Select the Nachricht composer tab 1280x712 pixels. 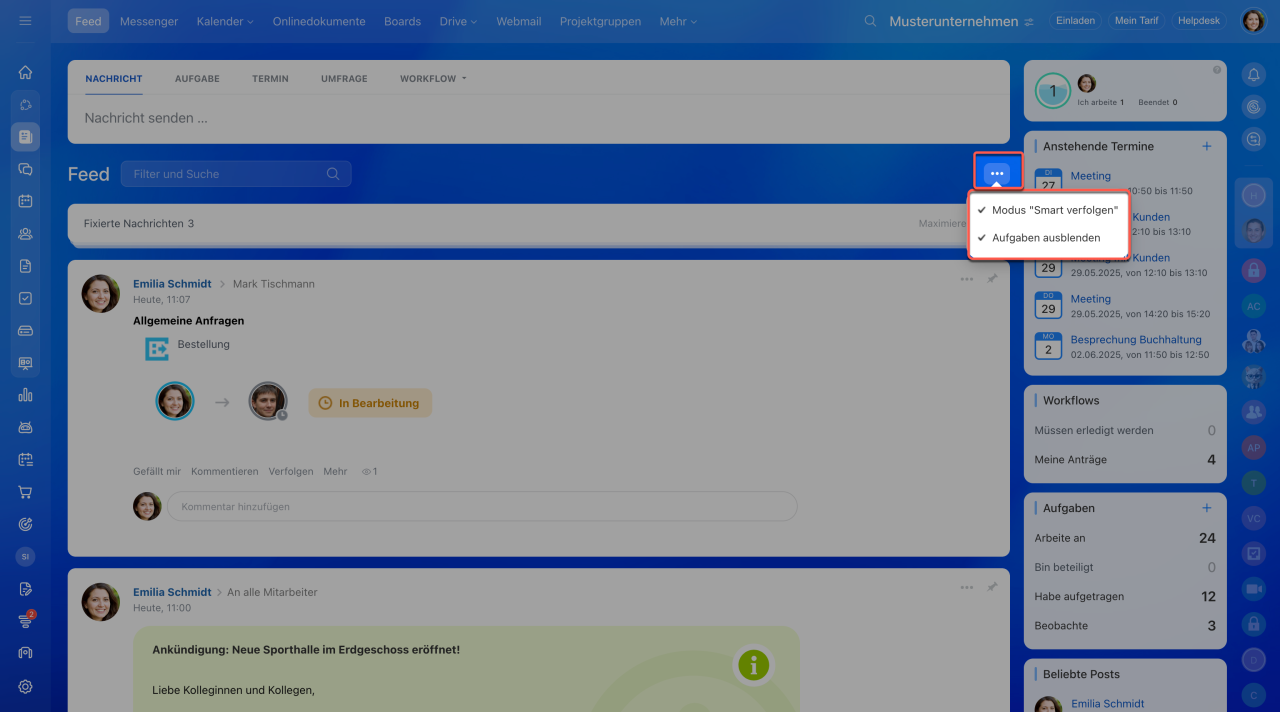tap(114, 78)
